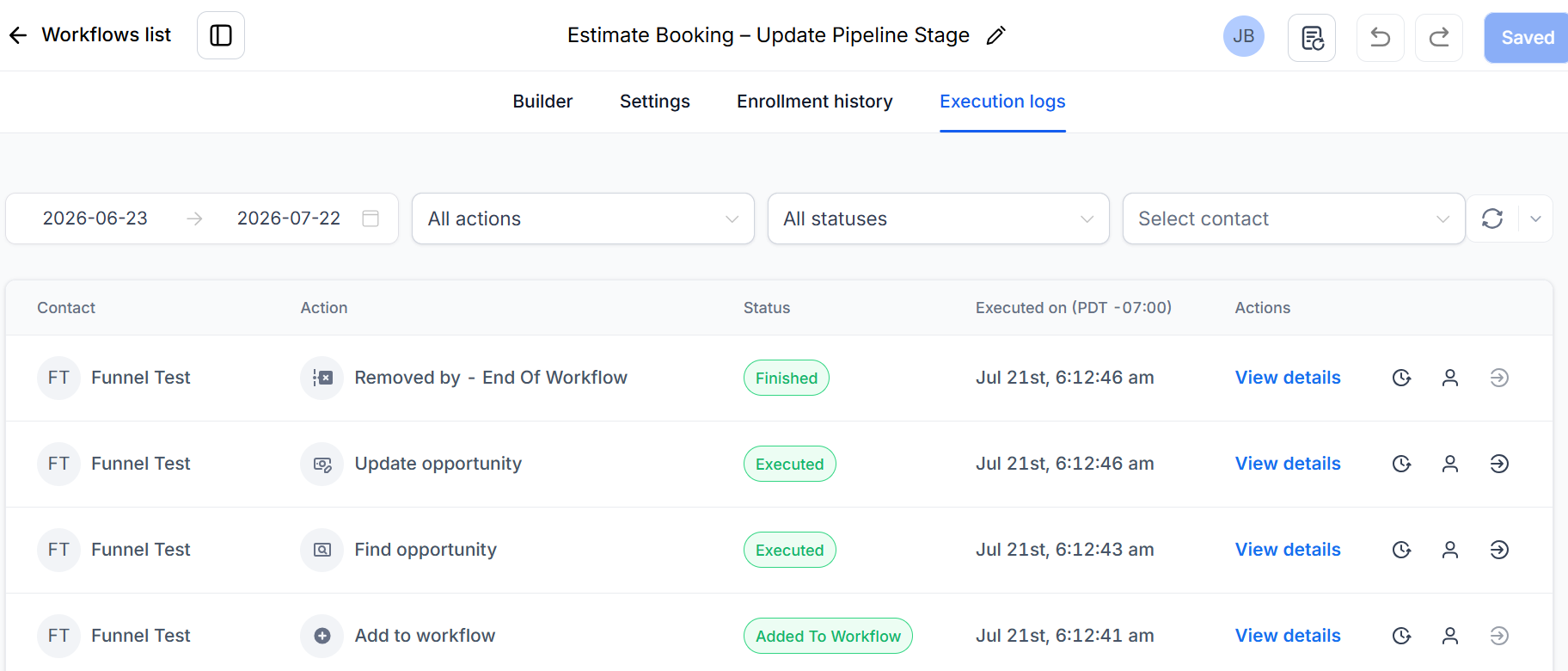The image size is (1568, 671).
Task: Open the All statuses dropdown
Action: 938,219
